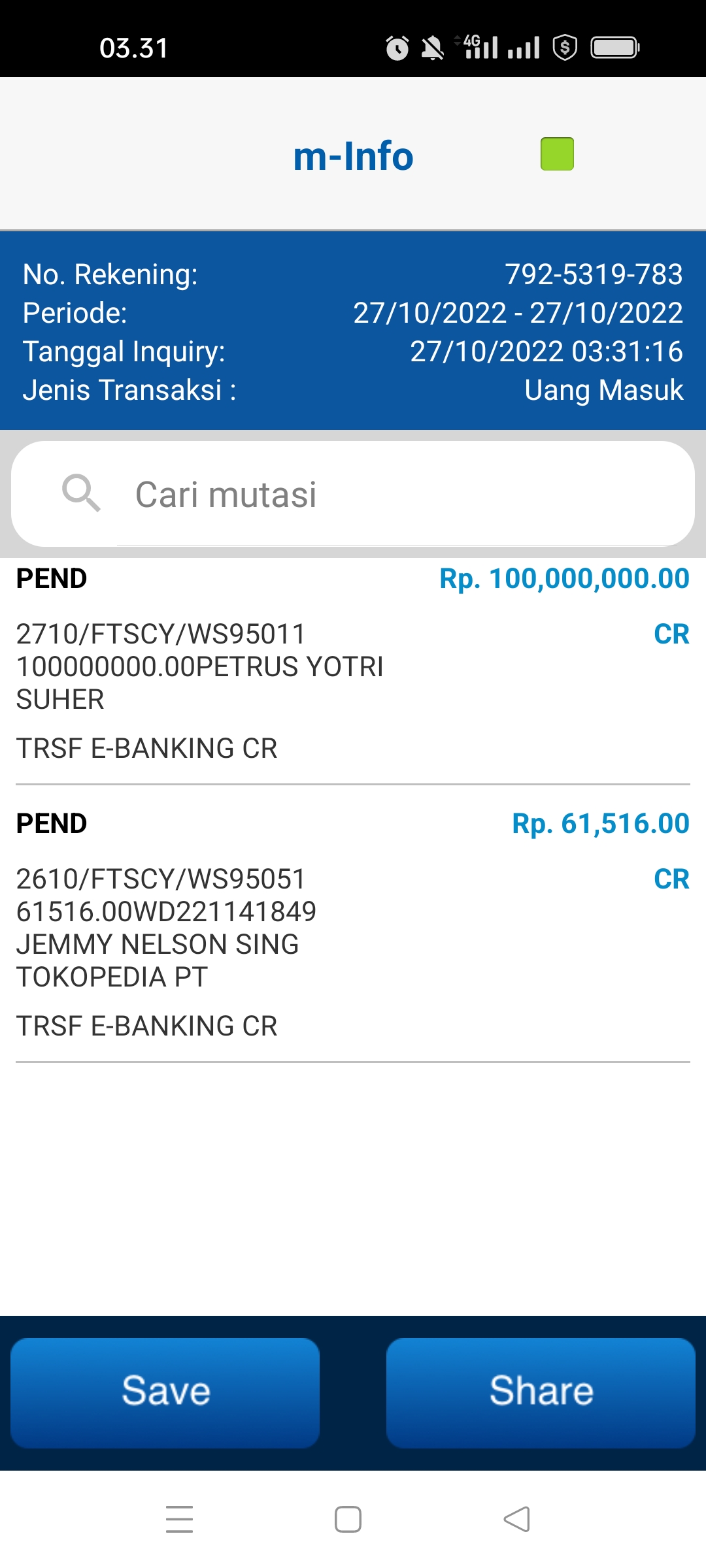Focus the Cari mutasi search field
The height and width of the screenshot is (1568, 706).
(392, 494)
